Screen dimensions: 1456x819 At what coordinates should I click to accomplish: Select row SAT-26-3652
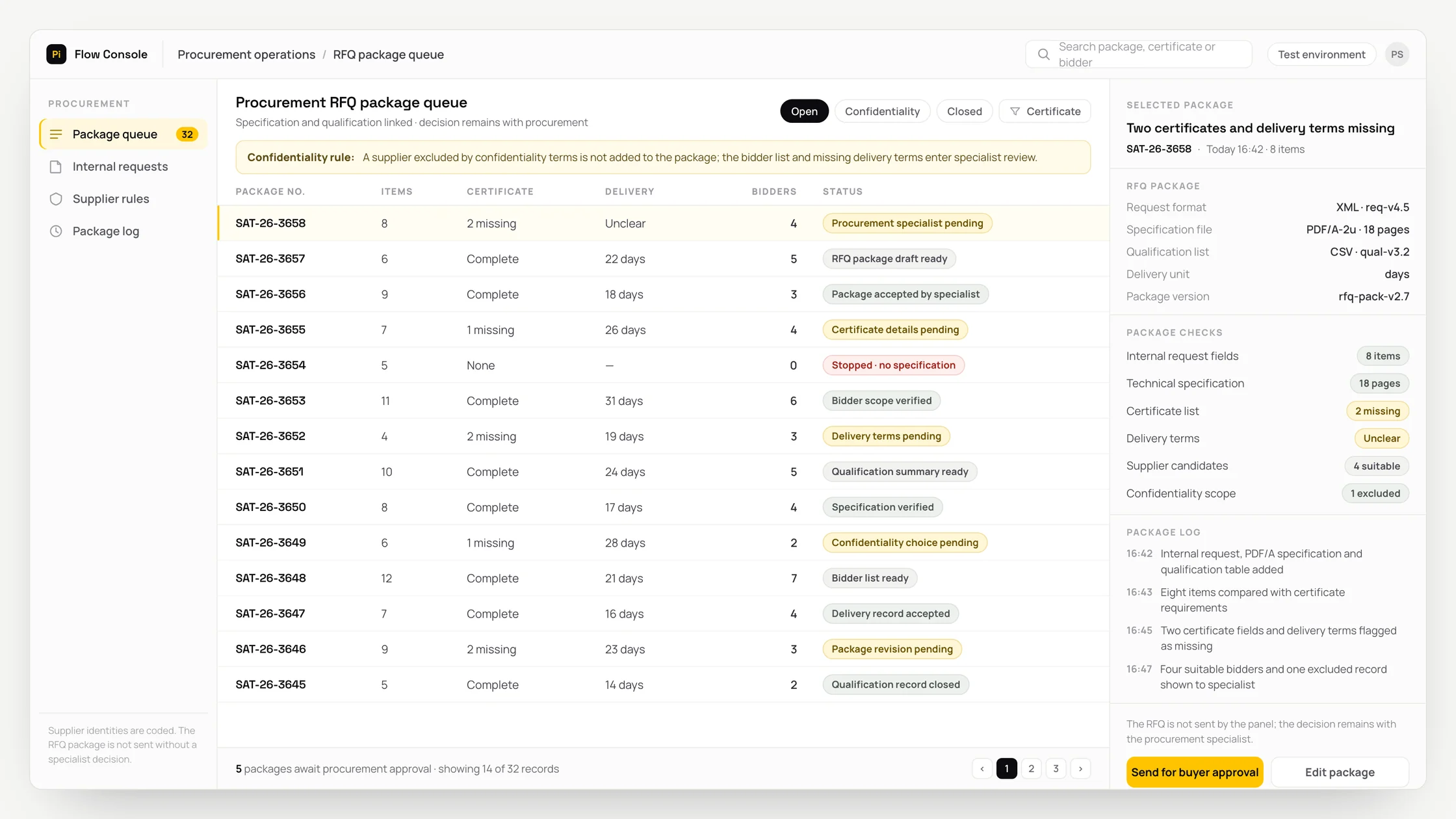pyautogui.click(x=663, y=436)
